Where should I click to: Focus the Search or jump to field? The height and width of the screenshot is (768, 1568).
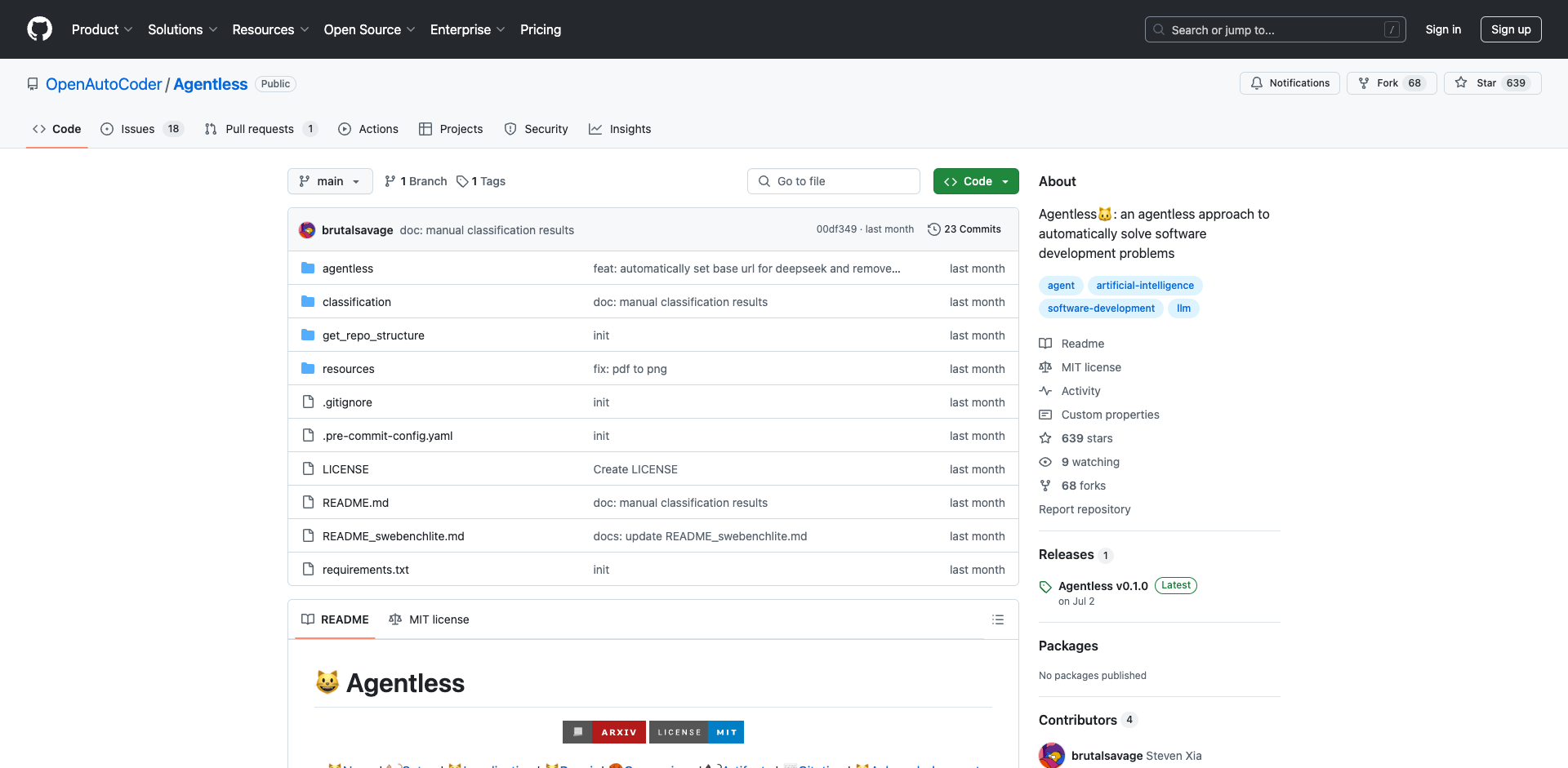1275,29
